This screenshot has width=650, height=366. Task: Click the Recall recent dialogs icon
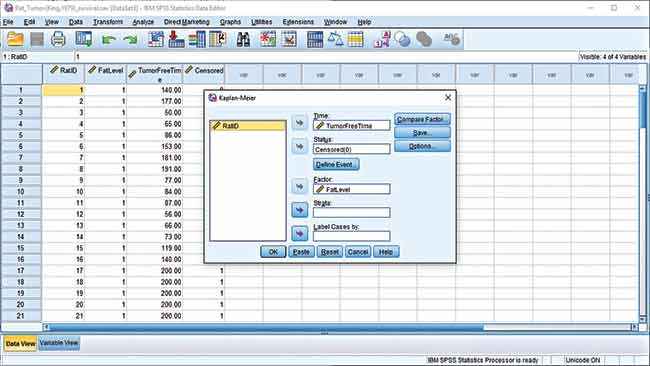pos(84,39)
